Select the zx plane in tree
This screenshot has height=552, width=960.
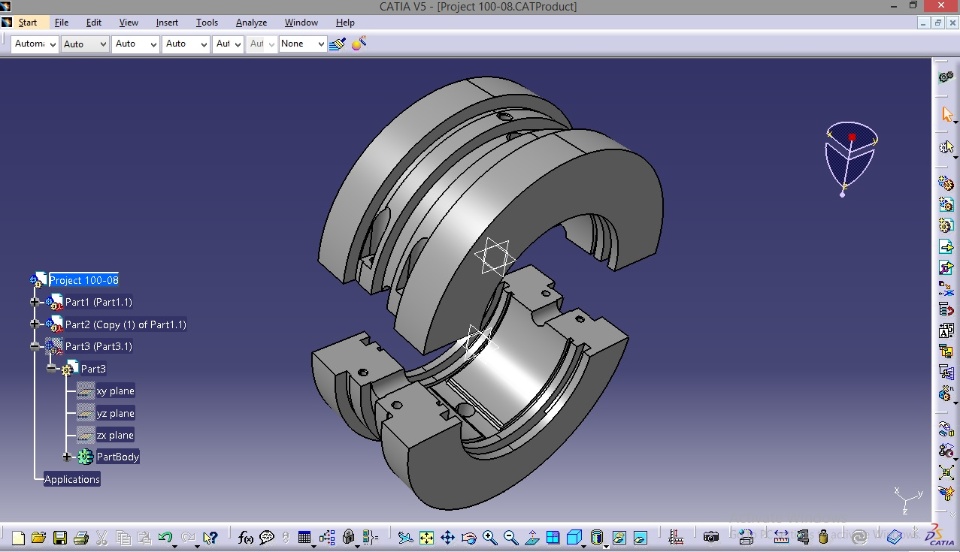click(114, 435)
